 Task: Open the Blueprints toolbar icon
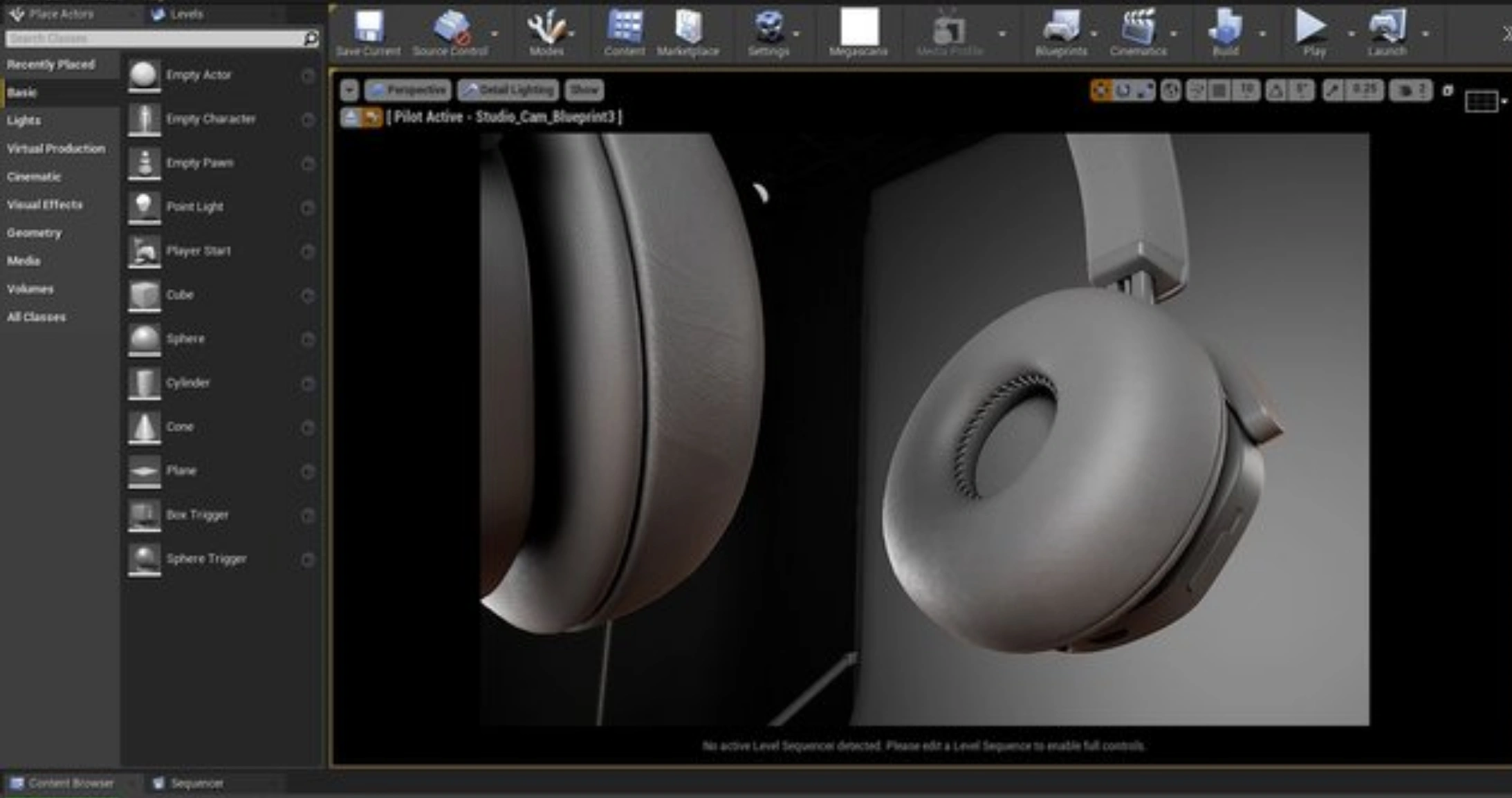(x=1061, y=32)
